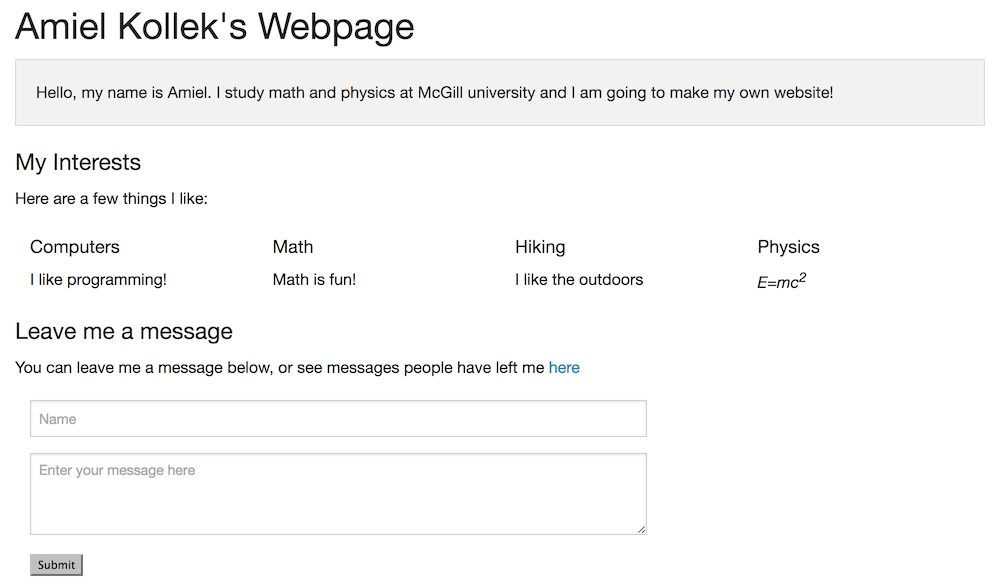
Task: Click the 'I like programming!' text
Action: tap(98, 280)
